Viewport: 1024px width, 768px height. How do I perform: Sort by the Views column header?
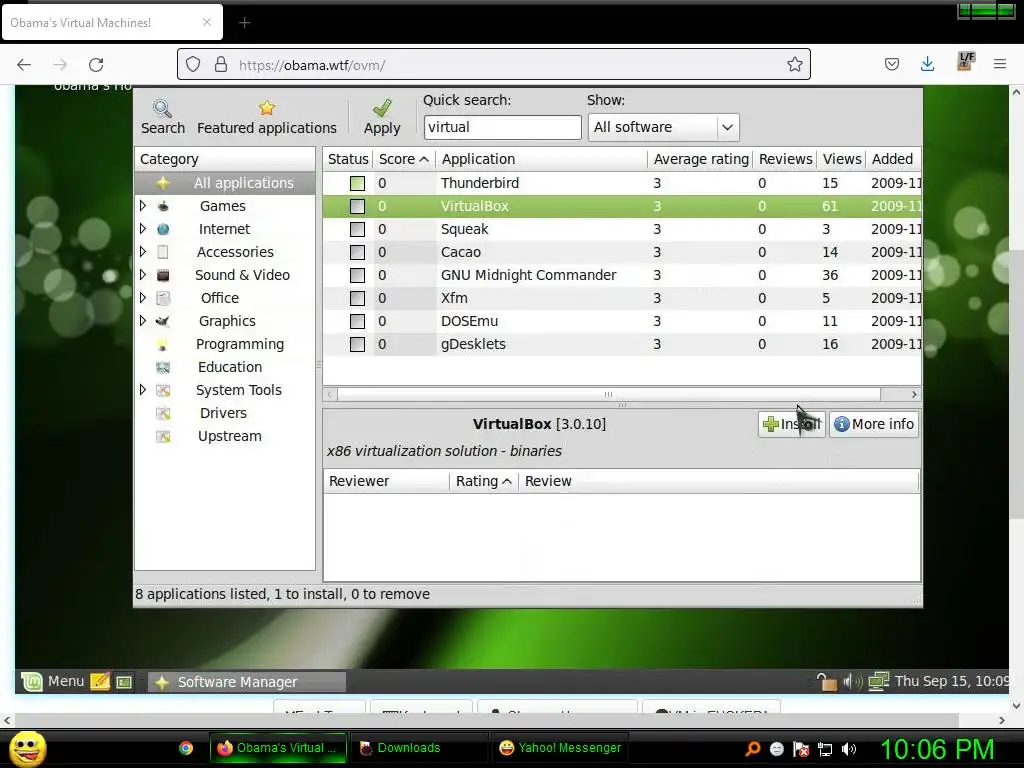841,159
